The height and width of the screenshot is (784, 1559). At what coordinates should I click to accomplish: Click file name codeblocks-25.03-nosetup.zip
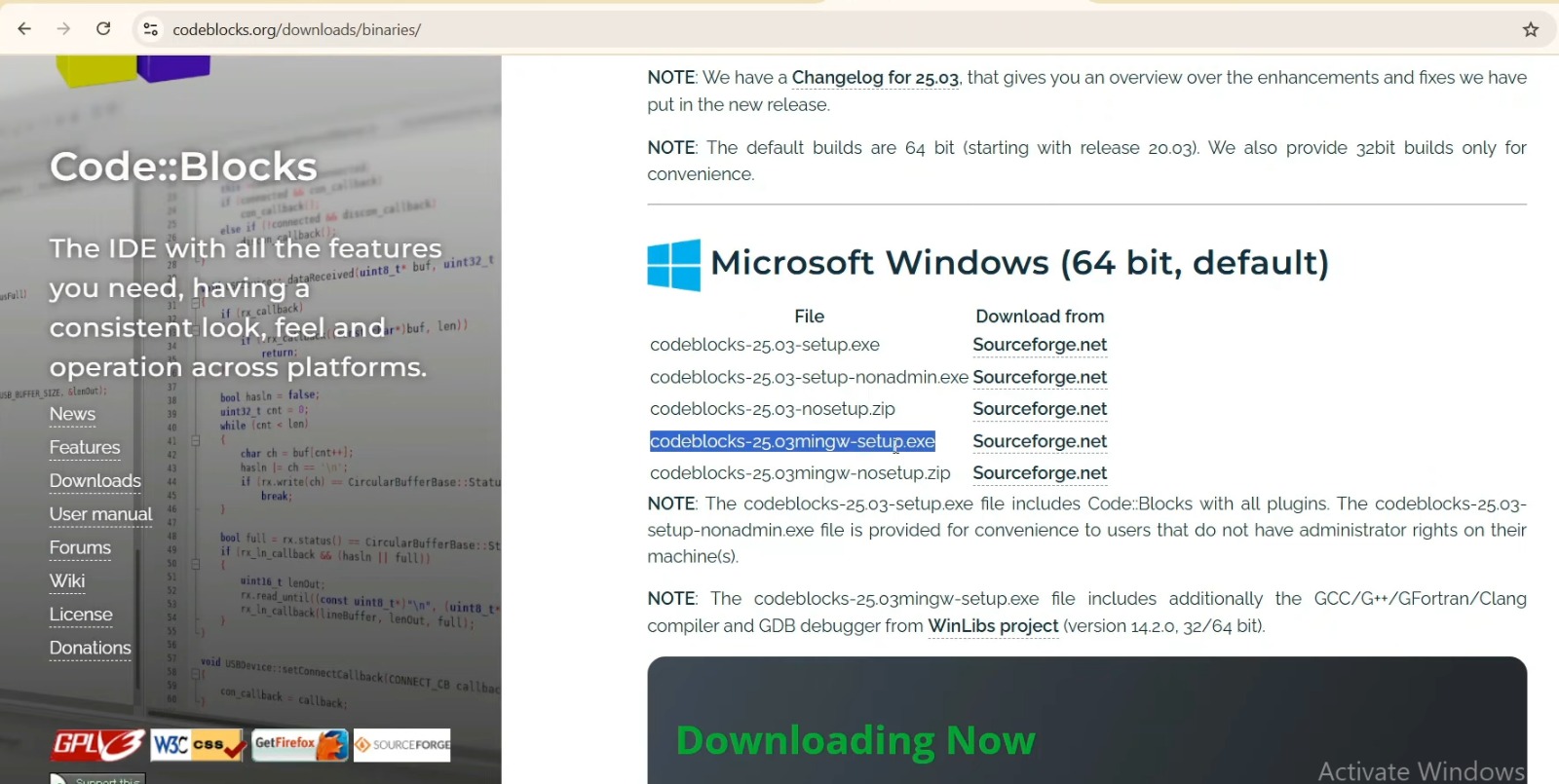(x=773, y=409)
